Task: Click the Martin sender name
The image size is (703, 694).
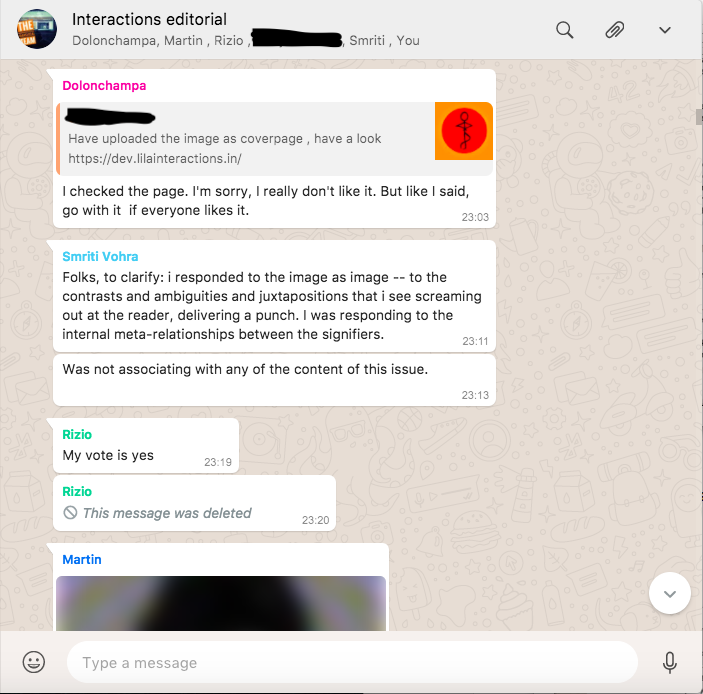Action: 82,560
